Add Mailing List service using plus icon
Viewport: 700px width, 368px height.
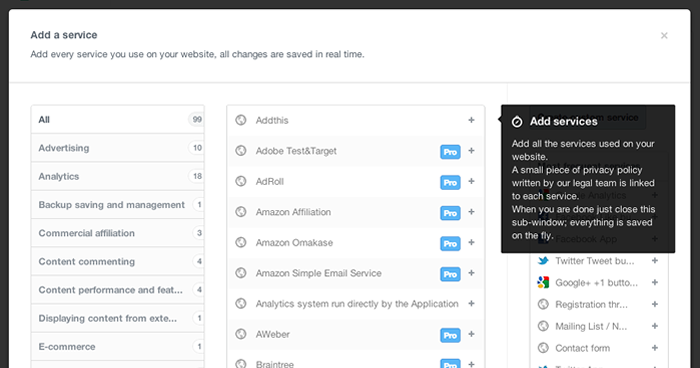(654, 326)
